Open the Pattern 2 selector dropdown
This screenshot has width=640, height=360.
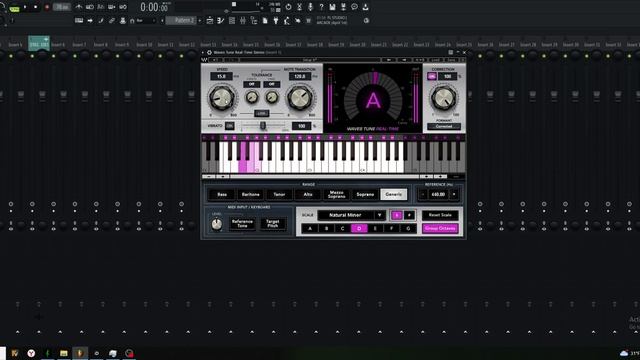click(x=181, y=20)
